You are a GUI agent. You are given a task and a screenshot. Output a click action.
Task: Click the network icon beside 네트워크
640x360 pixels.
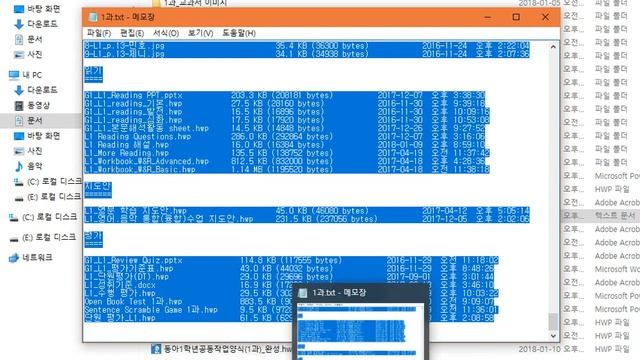click(14, 258)
